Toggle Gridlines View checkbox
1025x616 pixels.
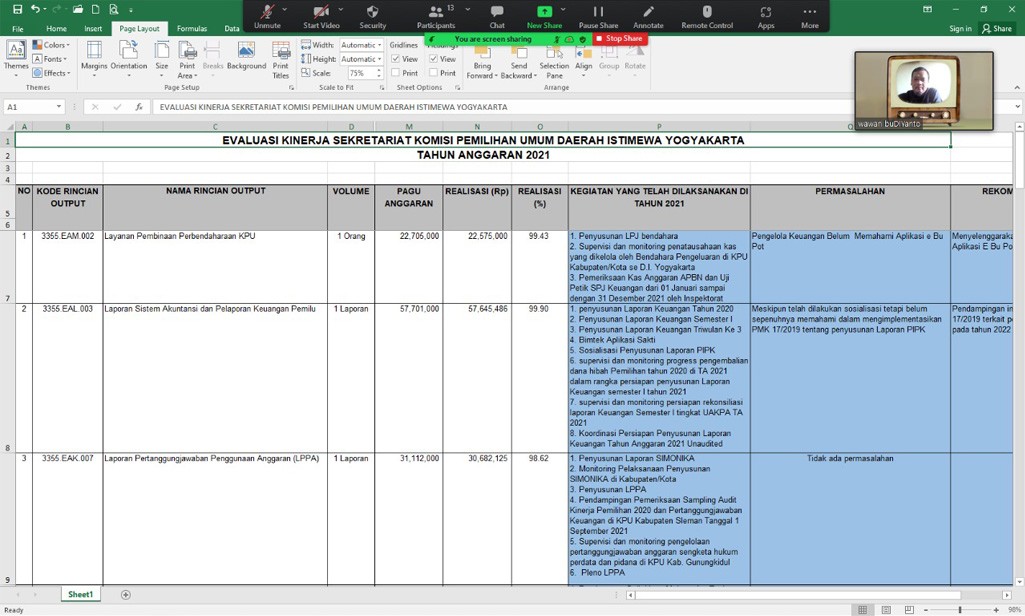tap(397, 59)
